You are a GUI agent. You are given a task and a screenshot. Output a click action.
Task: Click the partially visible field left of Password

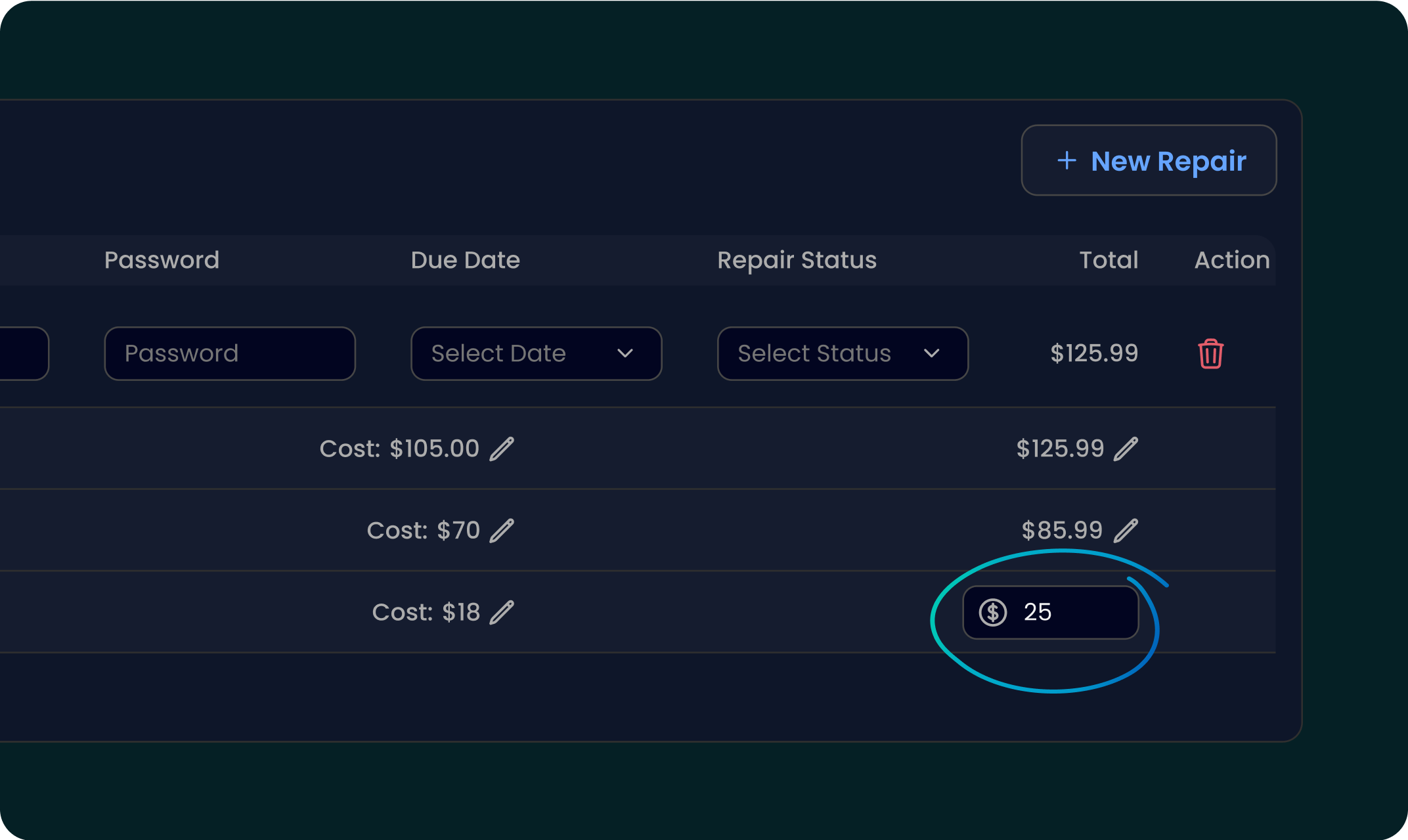[23, 353]
